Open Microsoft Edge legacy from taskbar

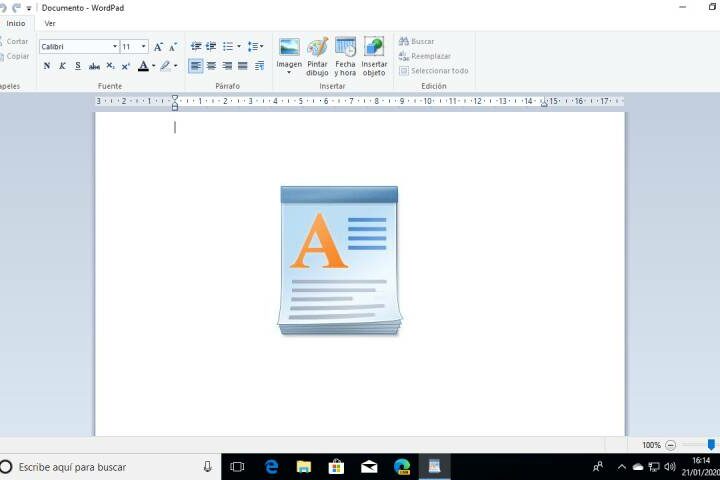point(271,467)
